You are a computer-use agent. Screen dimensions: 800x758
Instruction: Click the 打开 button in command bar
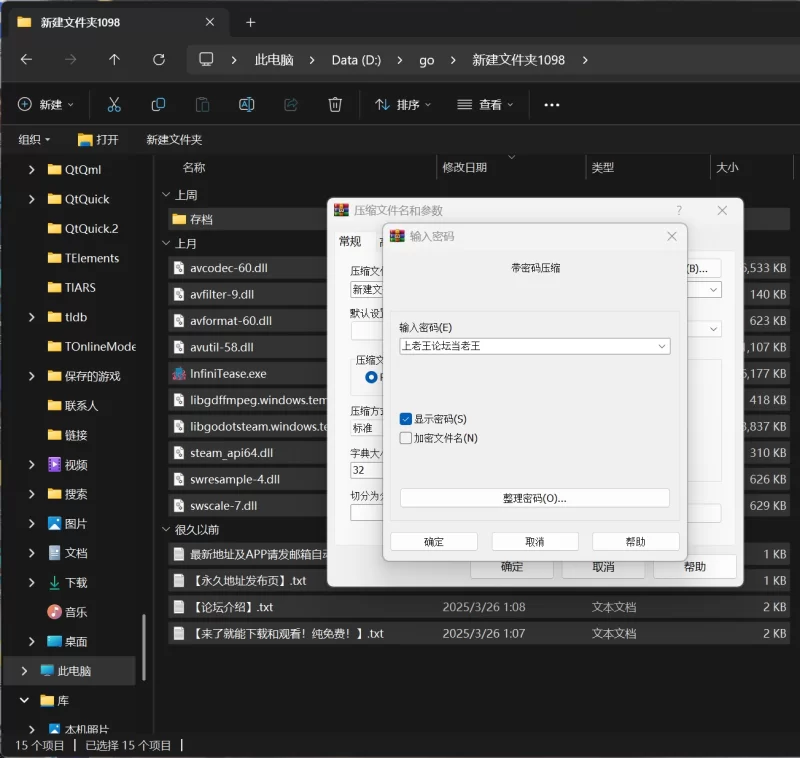[x=98, y=139]
